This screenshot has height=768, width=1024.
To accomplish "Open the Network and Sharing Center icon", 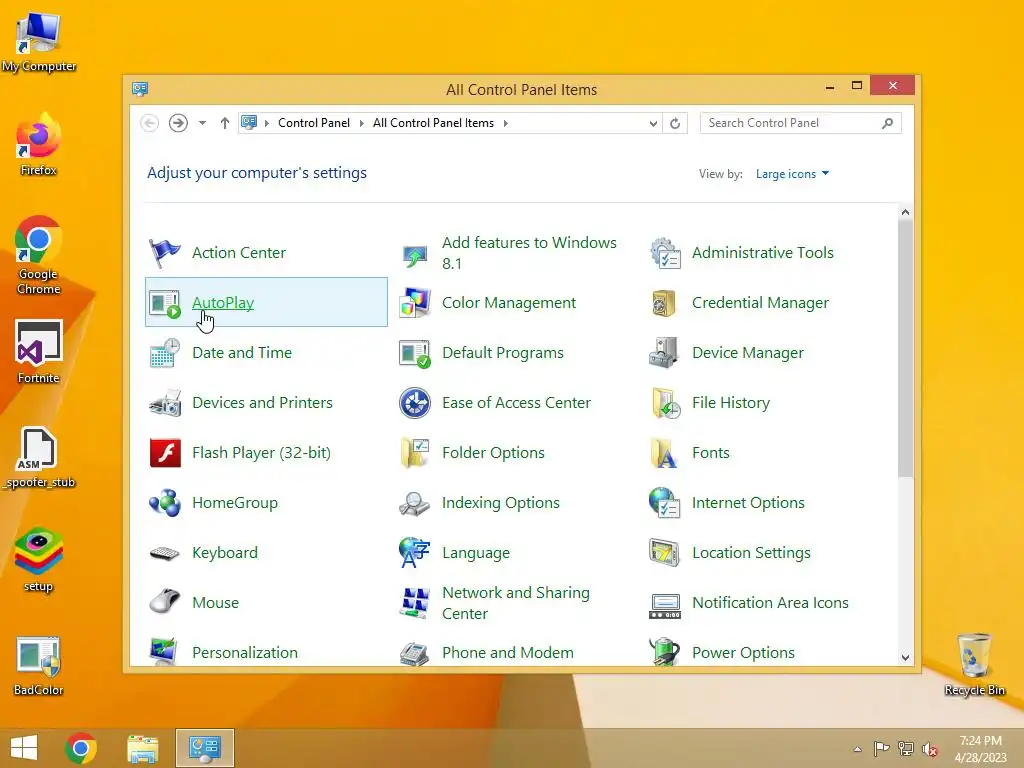I will click(x=415, y=603).
